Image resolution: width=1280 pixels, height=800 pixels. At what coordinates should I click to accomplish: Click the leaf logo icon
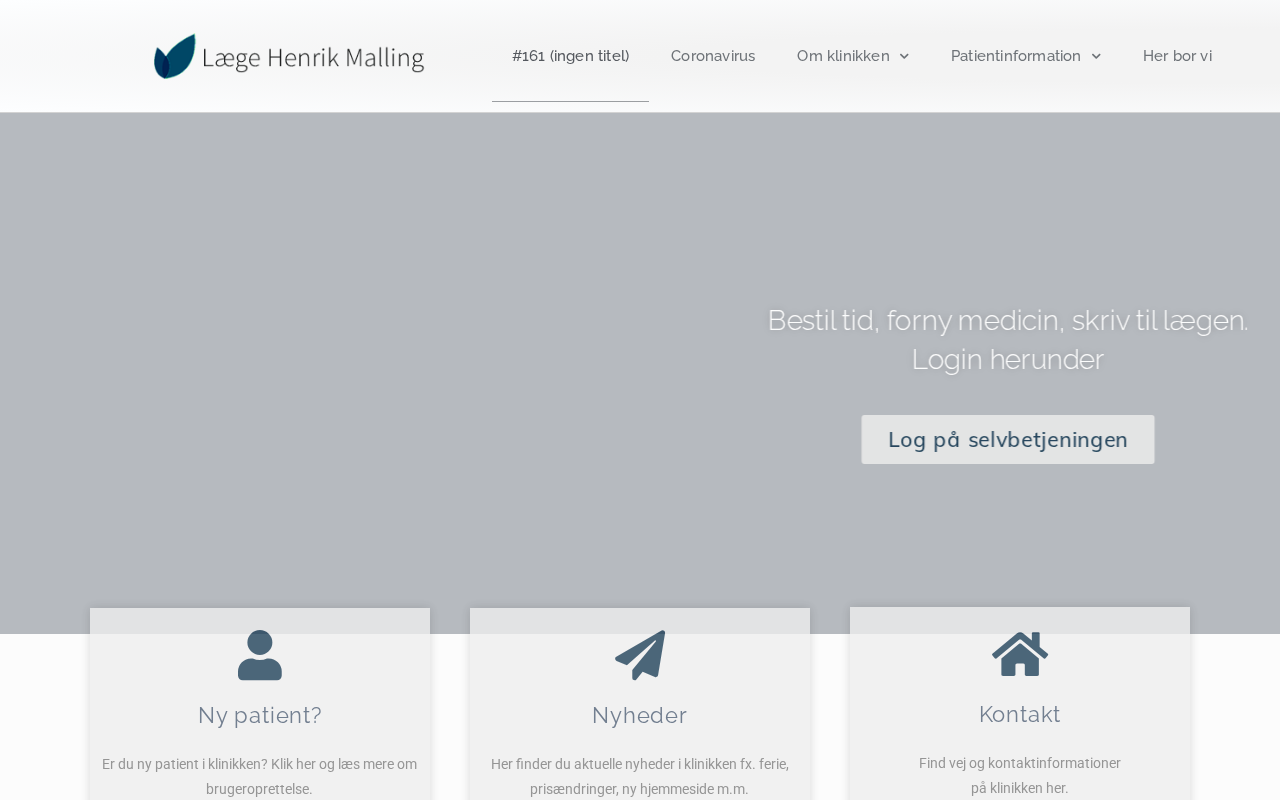pyautogui.click(x=174, y=56)
